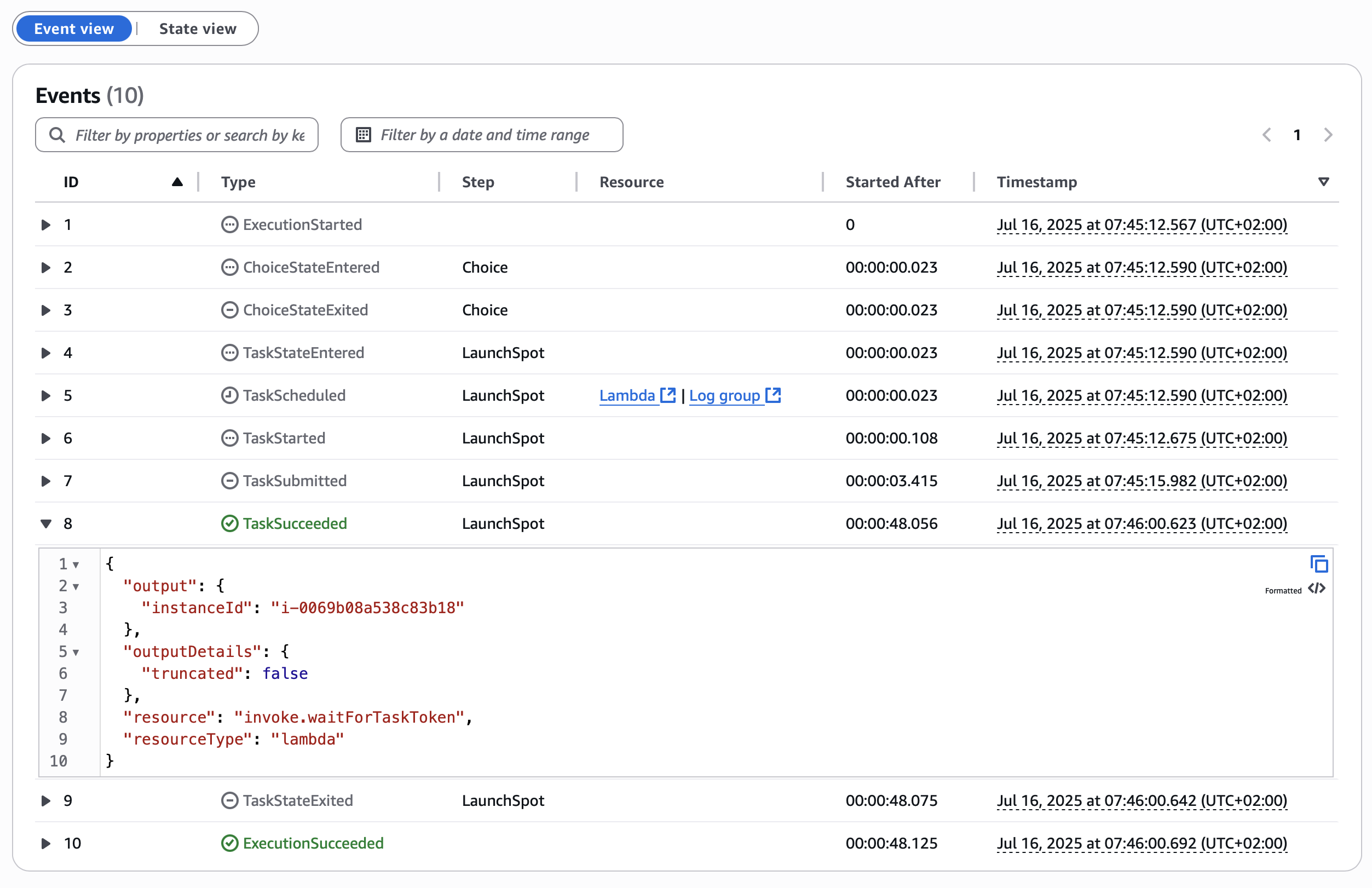The height and width of the screenshot is (888, 1372).
Task: Click the ExecutionSucceeded event type text
Action: coord(313,844)
